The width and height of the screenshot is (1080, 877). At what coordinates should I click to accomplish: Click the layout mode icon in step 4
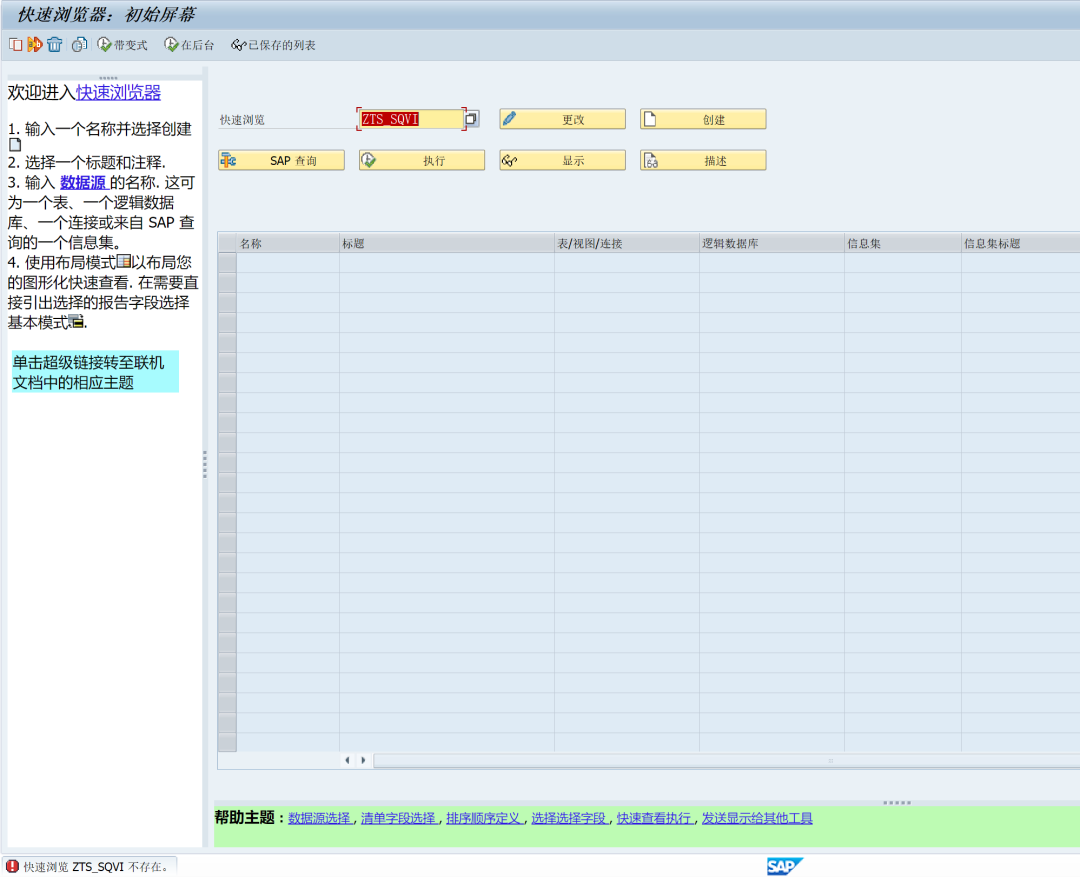[x=123, y=261]
